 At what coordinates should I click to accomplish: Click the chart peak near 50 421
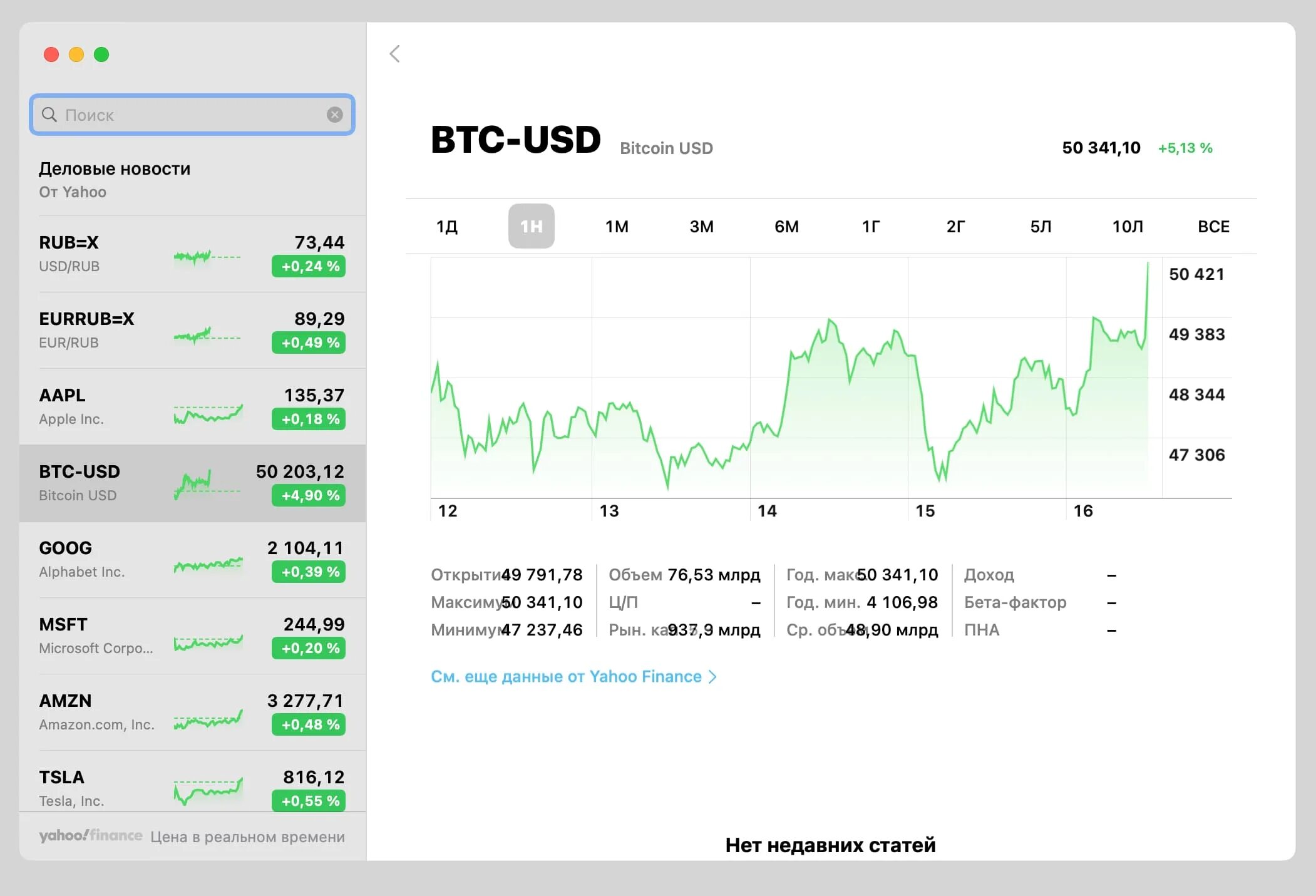click(1148, 264)
